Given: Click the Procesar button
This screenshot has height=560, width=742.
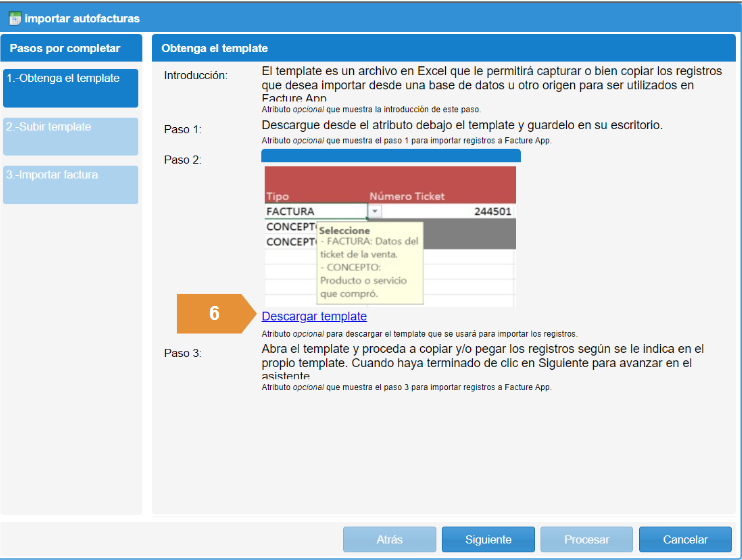Looking at the screenshot, I should (x=586, y=540).
